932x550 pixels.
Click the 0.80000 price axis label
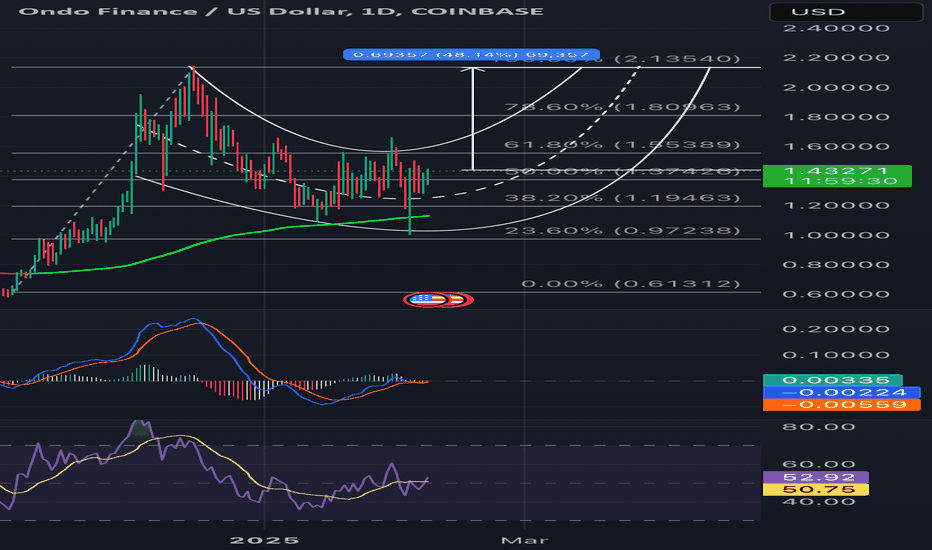[836, 265]
